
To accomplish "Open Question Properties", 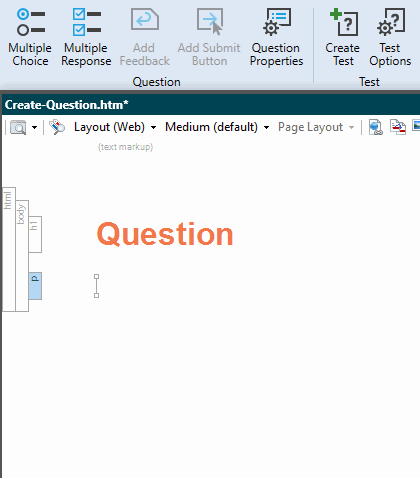I will 276,37.
